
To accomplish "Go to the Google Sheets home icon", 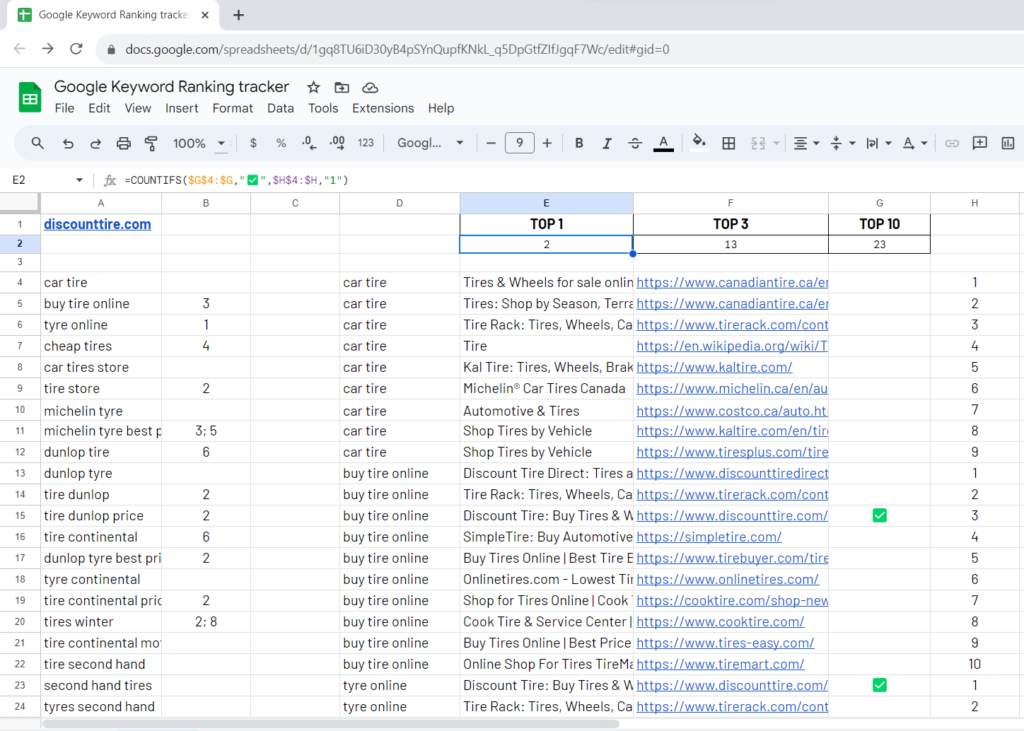I will point(30,97).
